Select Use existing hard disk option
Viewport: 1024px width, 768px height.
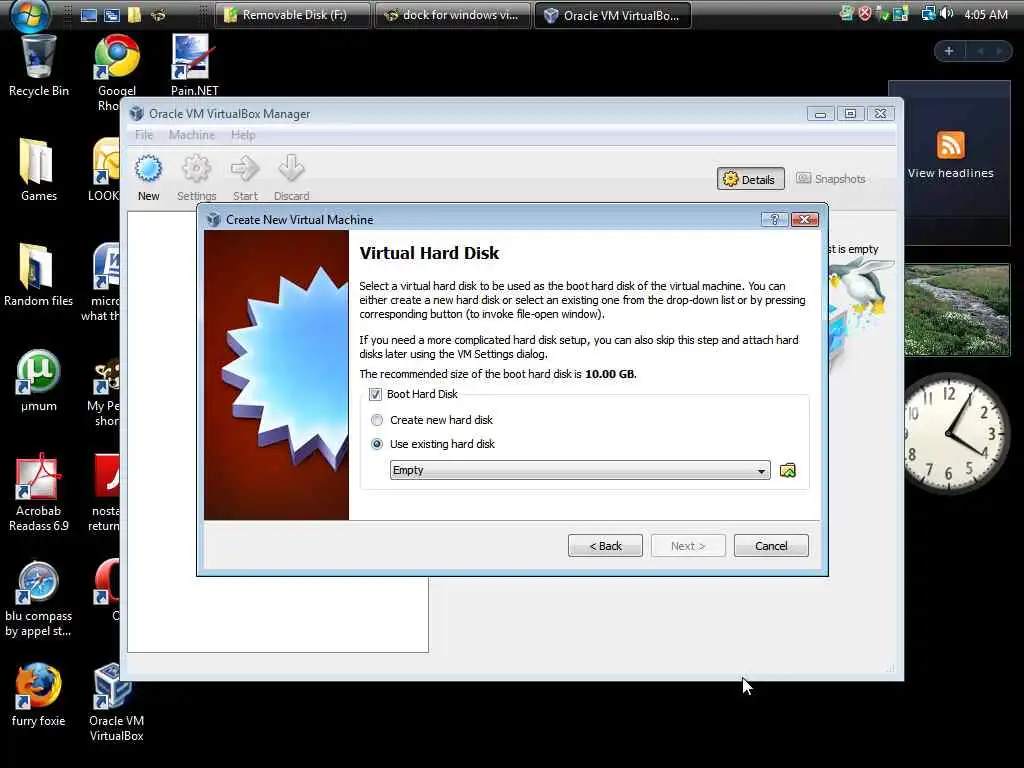tap(377, 444)
